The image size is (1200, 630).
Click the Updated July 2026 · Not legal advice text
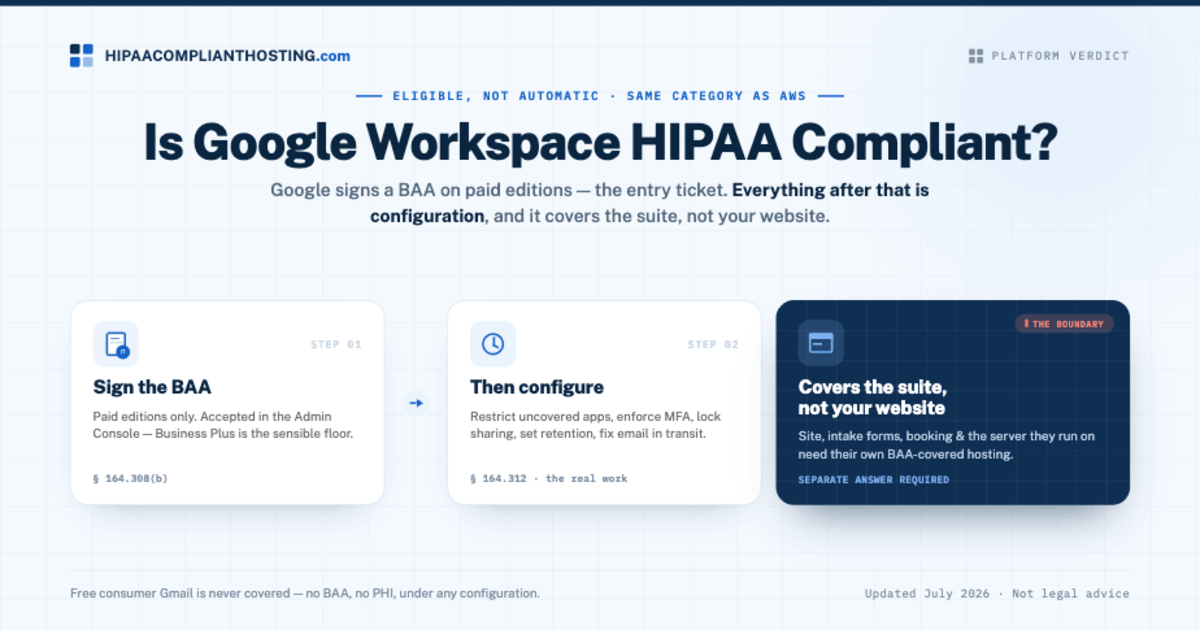pos(997,593)
